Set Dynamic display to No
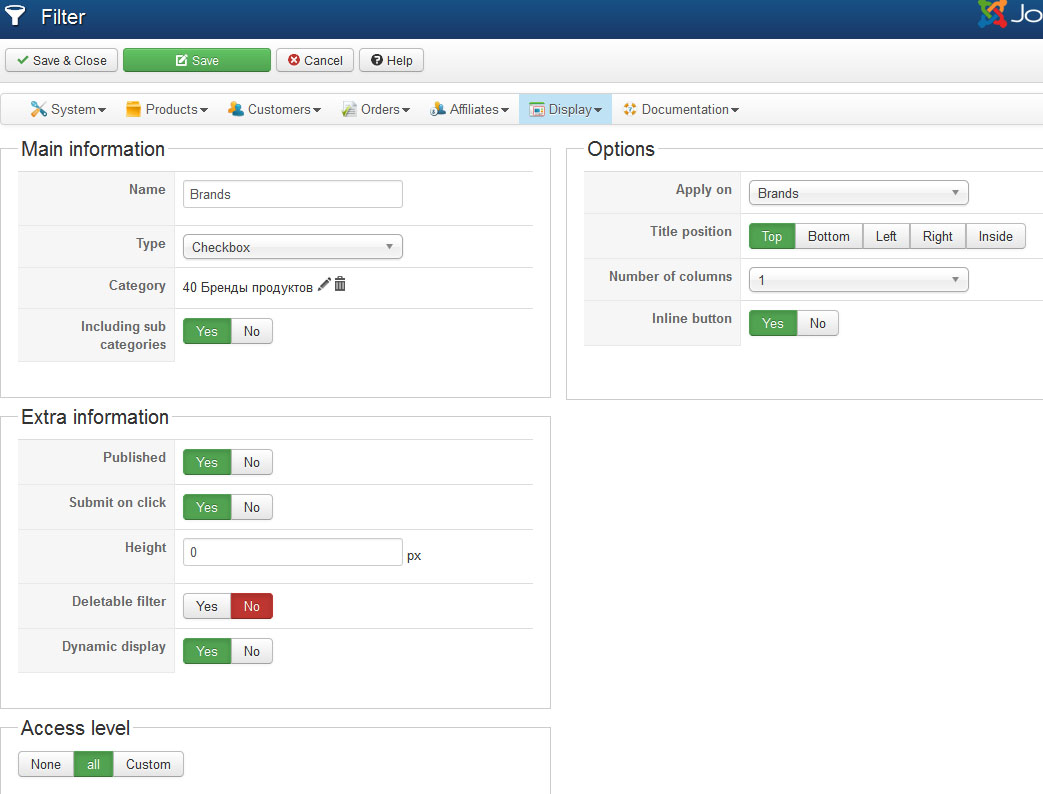Image resolution: width=1043 pixels, height=794 pixels. point(251,652)
